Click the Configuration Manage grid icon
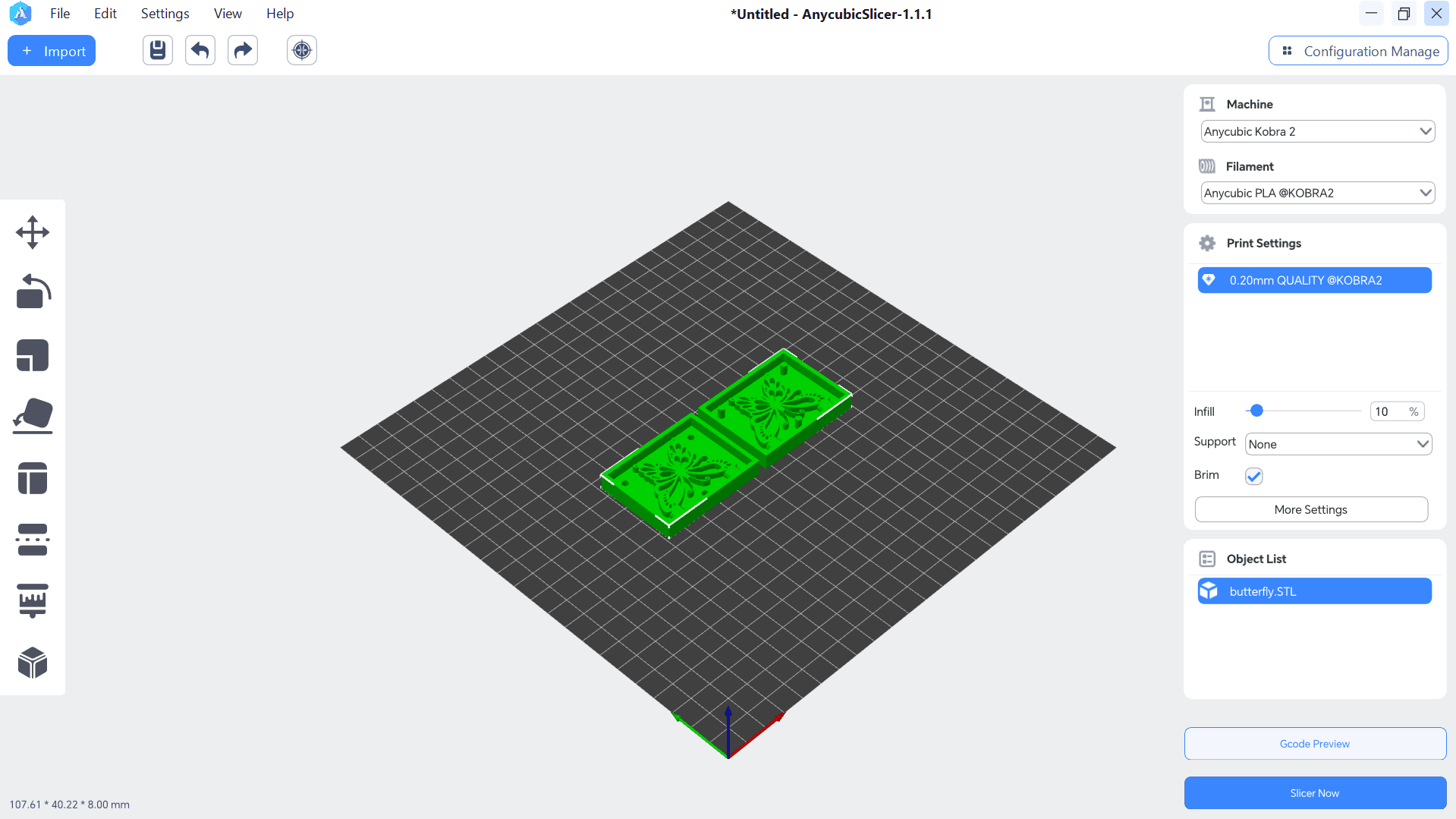Image resolution: width=1456 pixels, height=819 pixels. 1287,51
